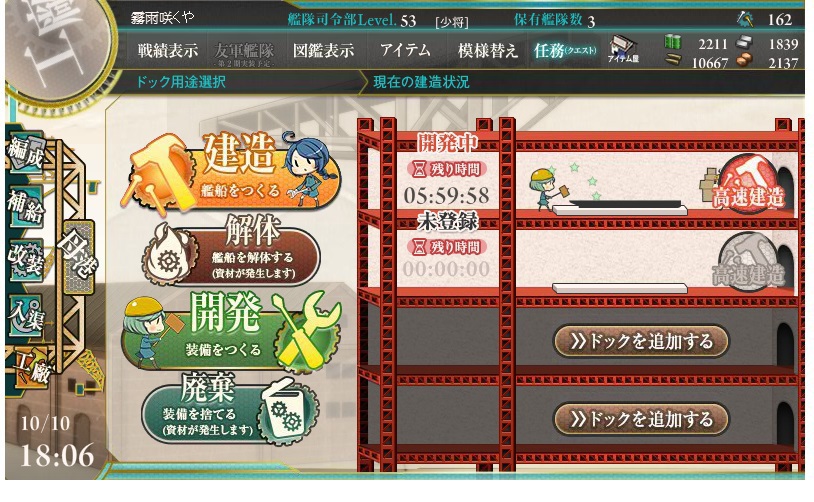The height and width of the screenshot is (502, 814).
Task: Click the 廃棄 discard equipment button
Action: 229,410
